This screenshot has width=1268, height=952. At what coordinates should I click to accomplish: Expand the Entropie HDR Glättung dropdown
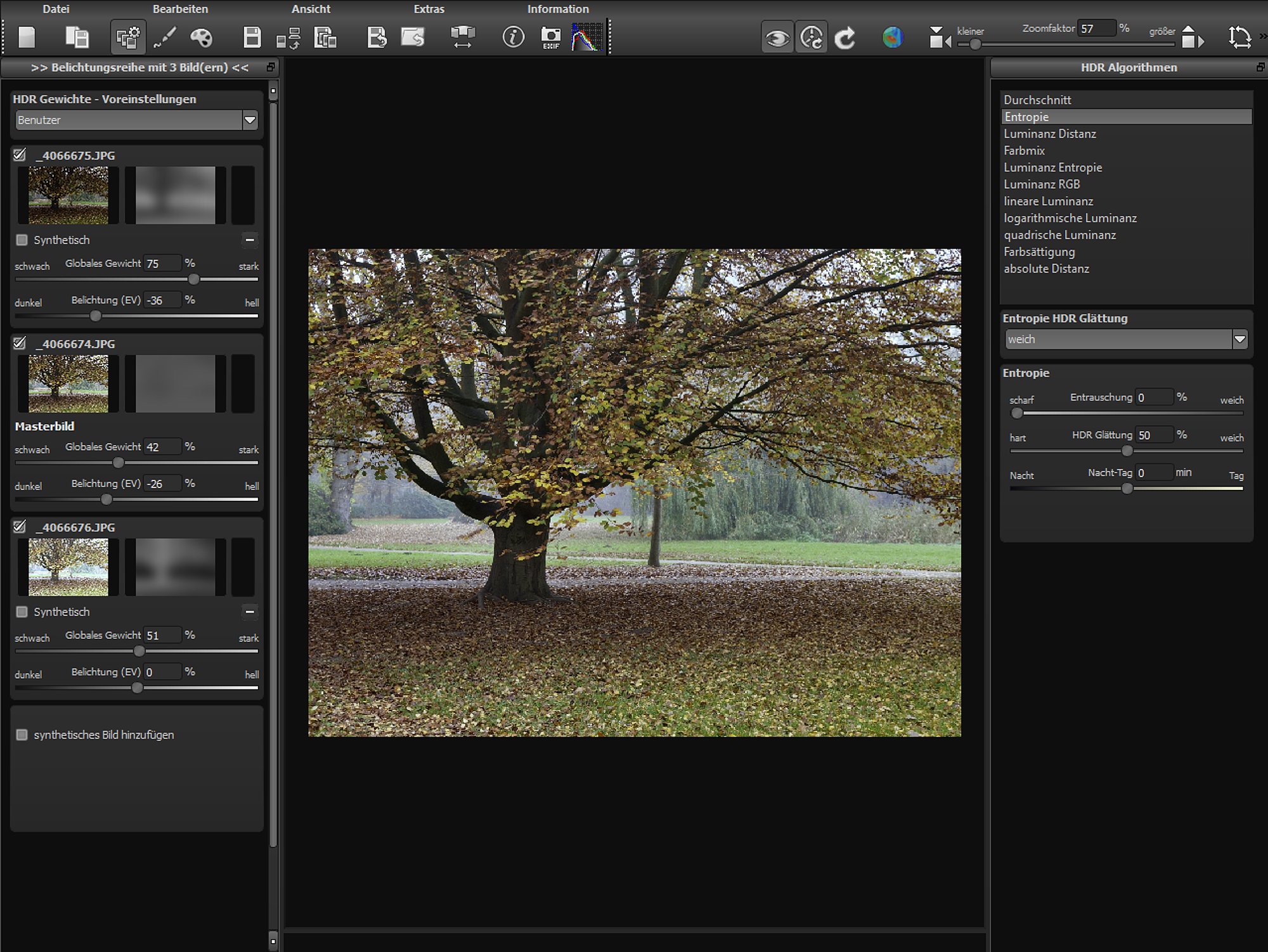point(1126,339)
